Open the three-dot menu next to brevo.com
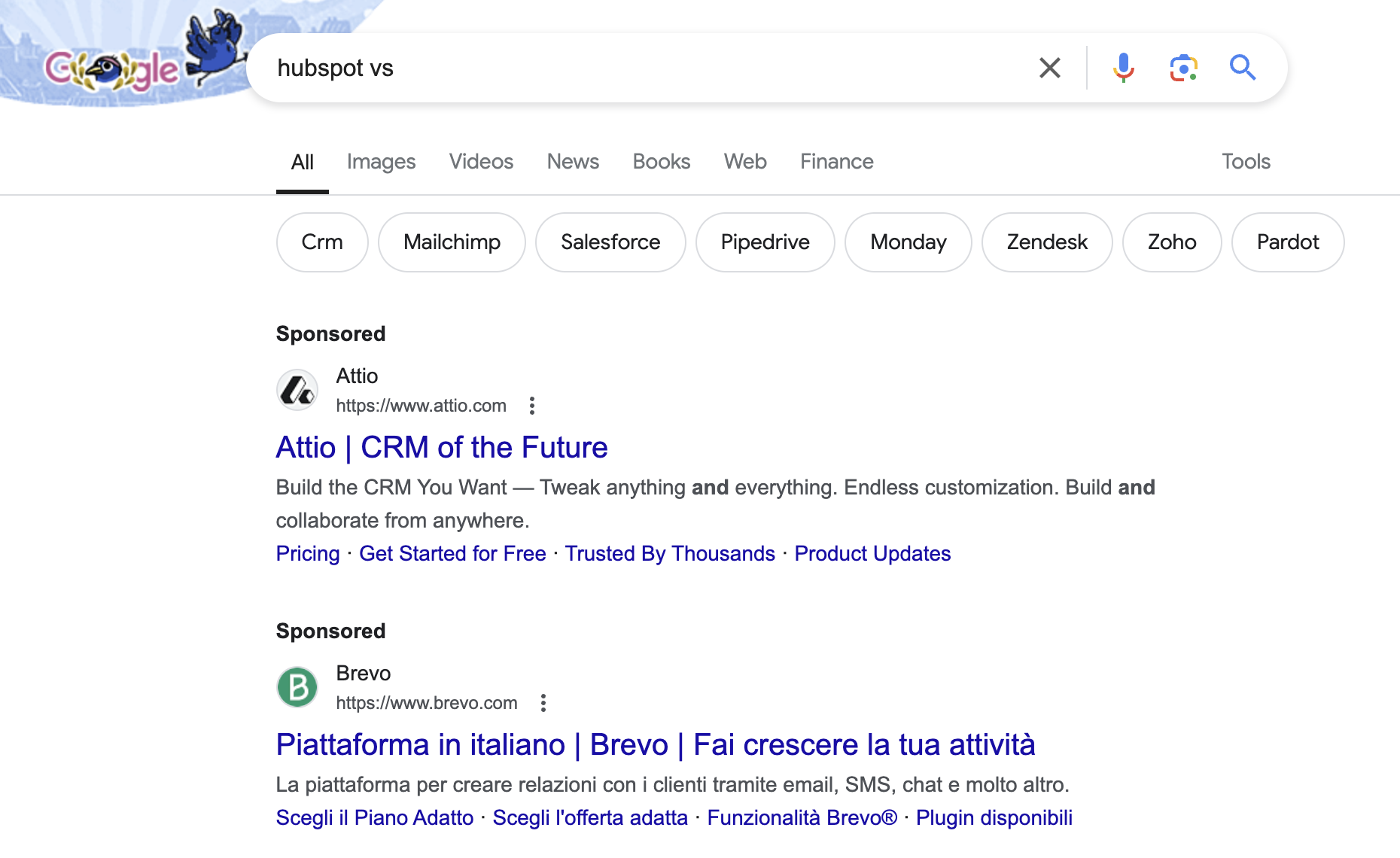This screenshot has height=858, width=1400. coord(543,703)
